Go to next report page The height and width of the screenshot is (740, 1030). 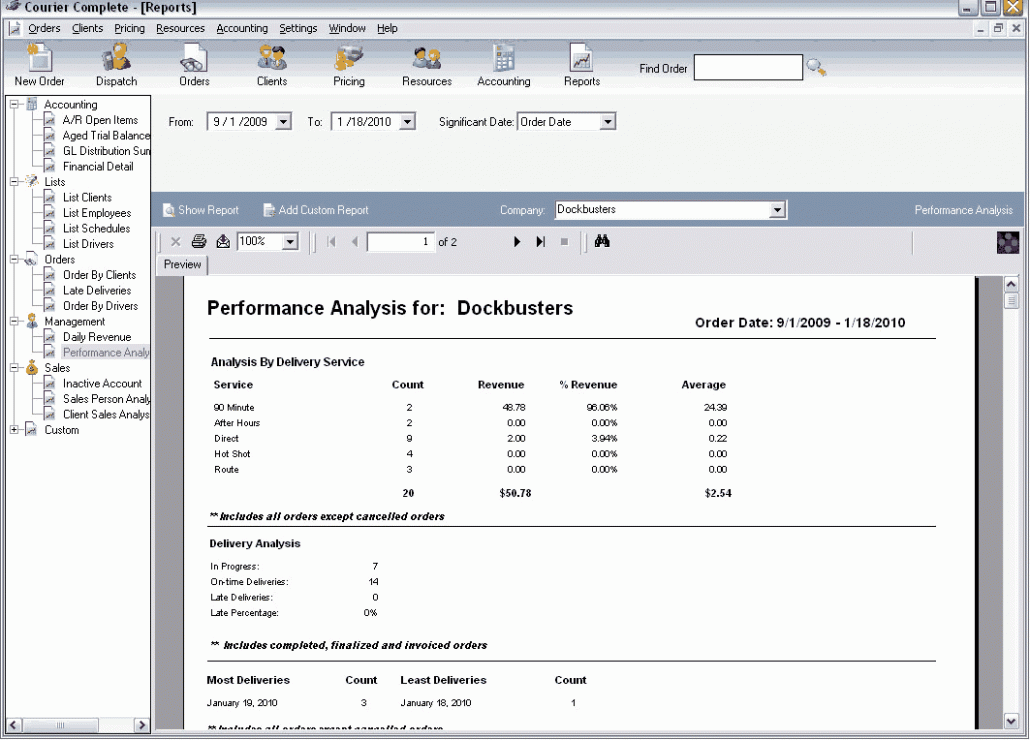coord(517,242)
